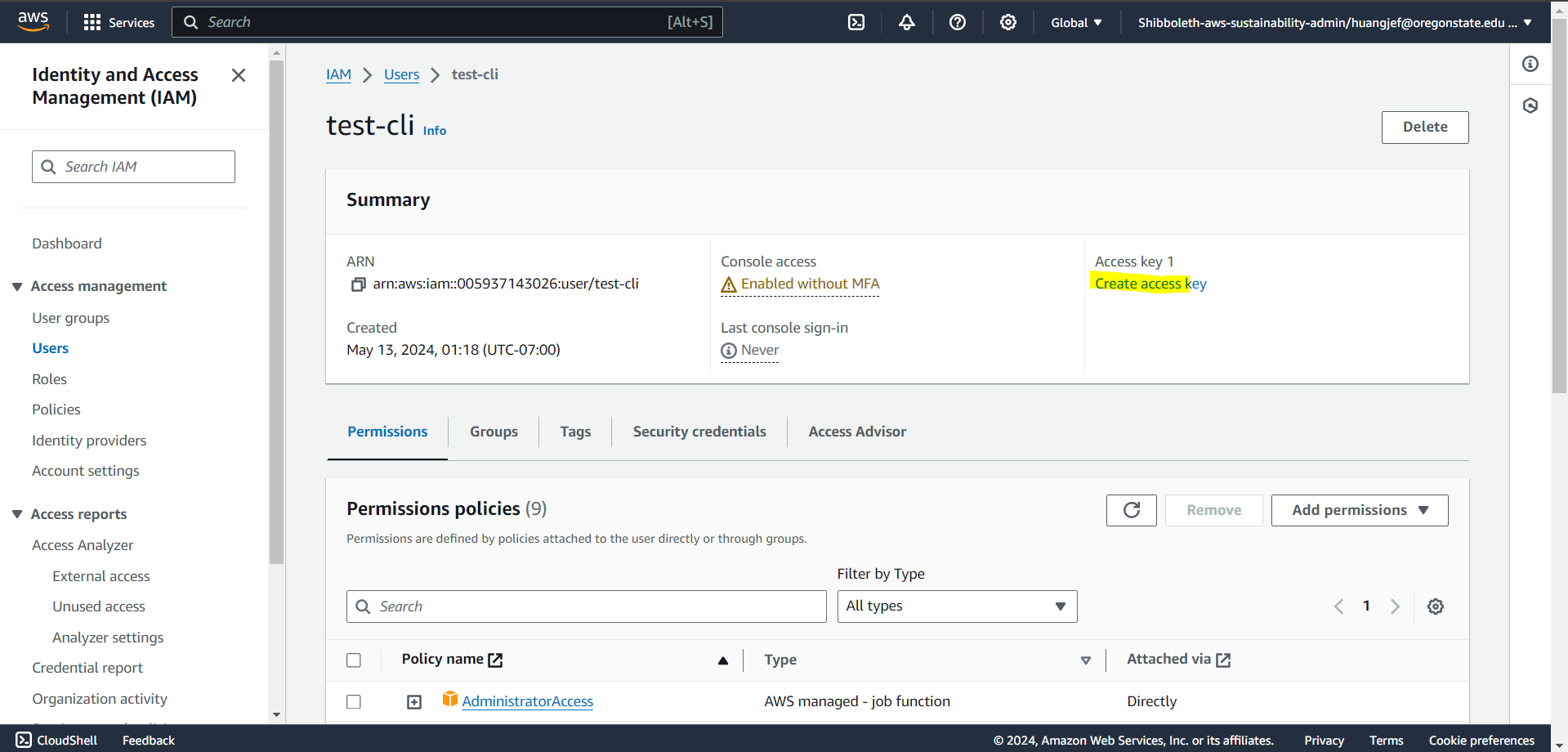Image resolution: width=1568 pixels, height=752 pixels.
Task: Switch to the Groups tab
Action: tap(494, 432)
